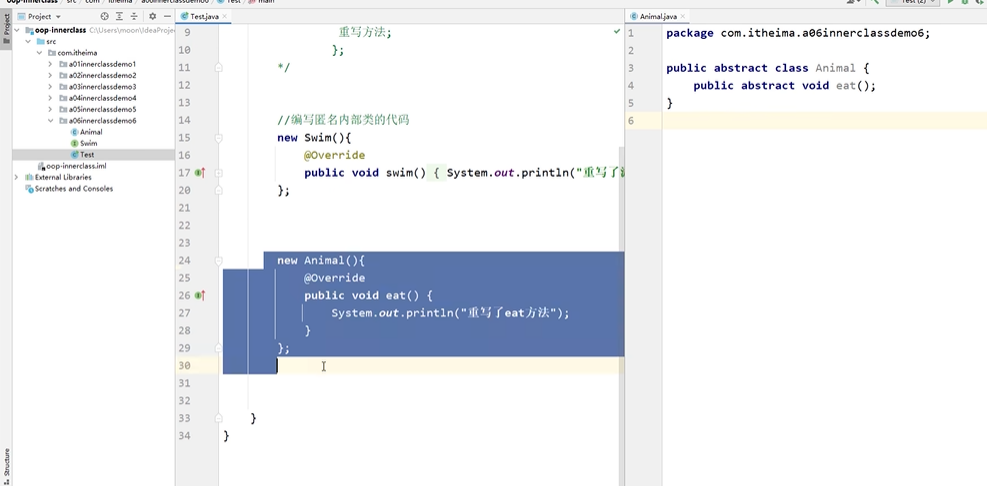Click Expand All icon in Project panel

pyautogui.click(x=119, y=16)
